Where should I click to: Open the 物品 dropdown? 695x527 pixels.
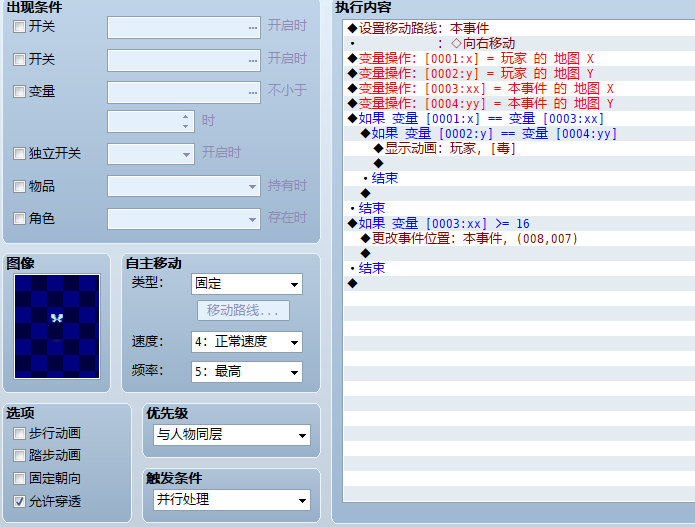coord(184,187)
